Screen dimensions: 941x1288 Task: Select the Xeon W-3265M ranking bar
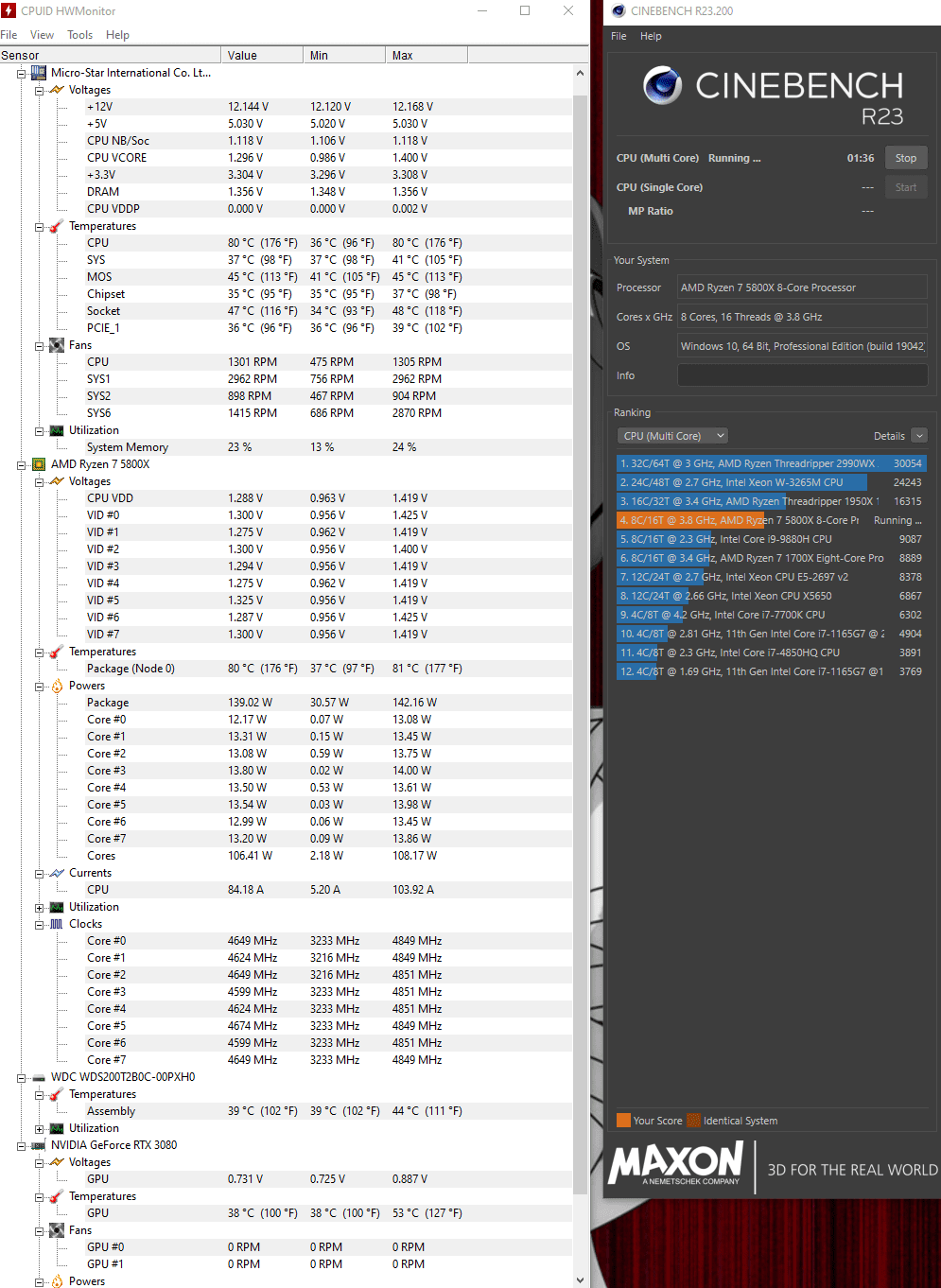[x=772, y=482]
